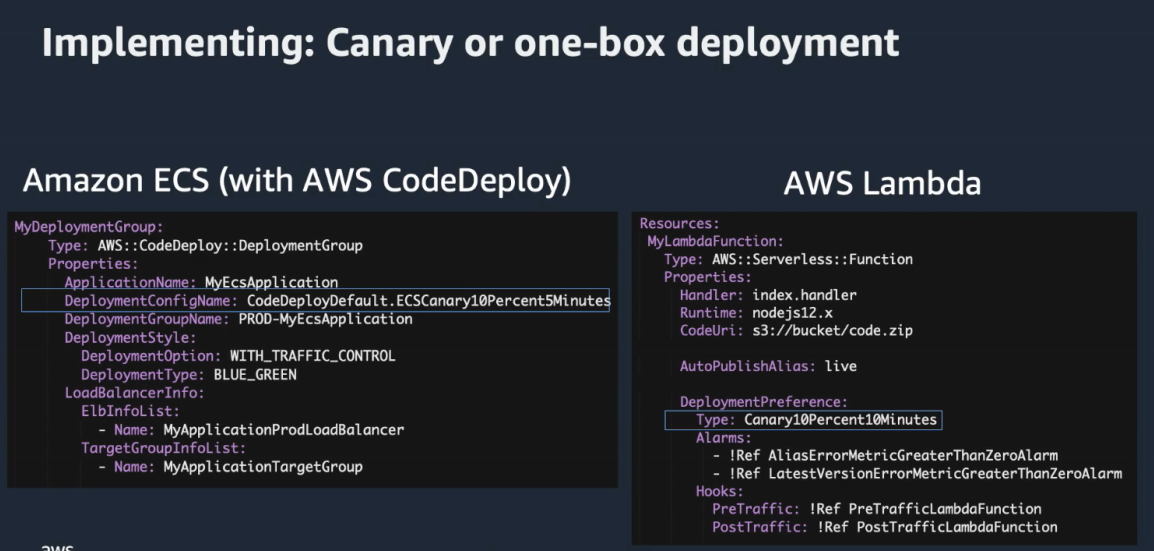Screen dimensions: 1154x551
Task: Click the AWS::Serverless::Function type line
Action: coord(788,259)
